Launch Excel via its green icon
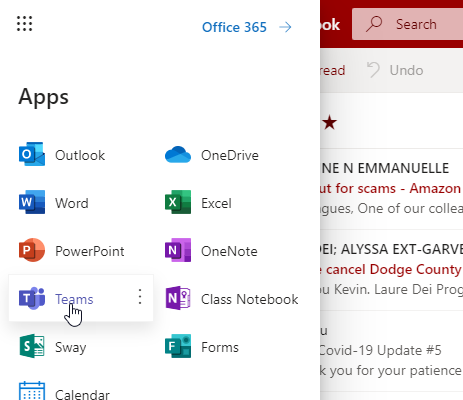463x400 pixels. pyautogui.click(x=178, y=202)
